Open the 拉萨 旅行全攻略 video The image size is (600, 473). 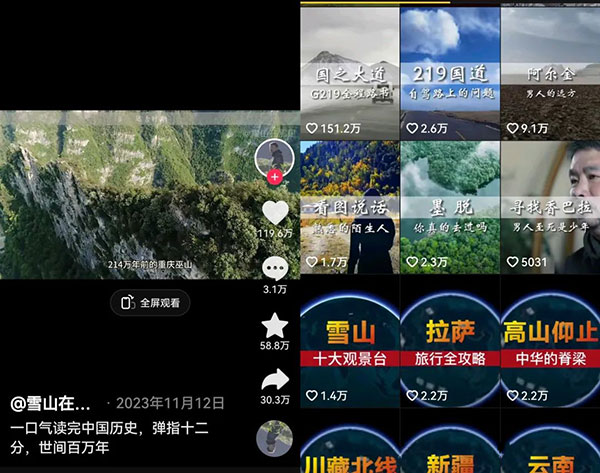(x=449, y=340)
